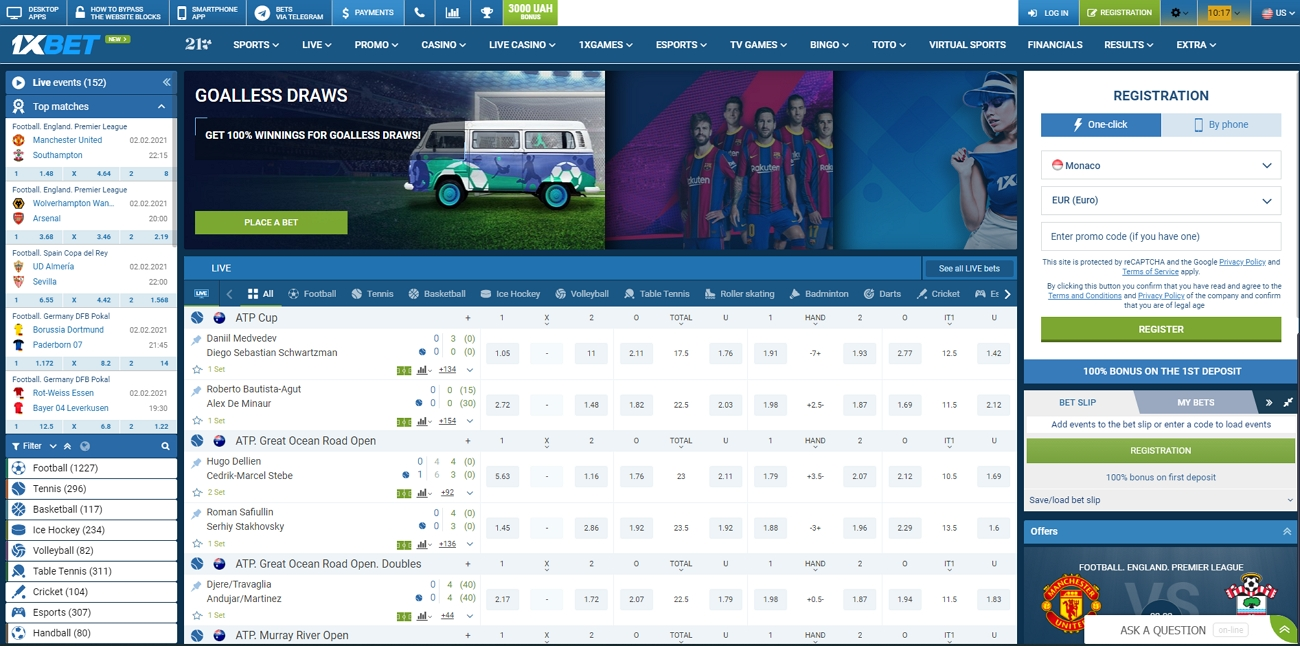Select odds 1.05 for Medvedev win
1300x646 pixels.
(502, 353)
